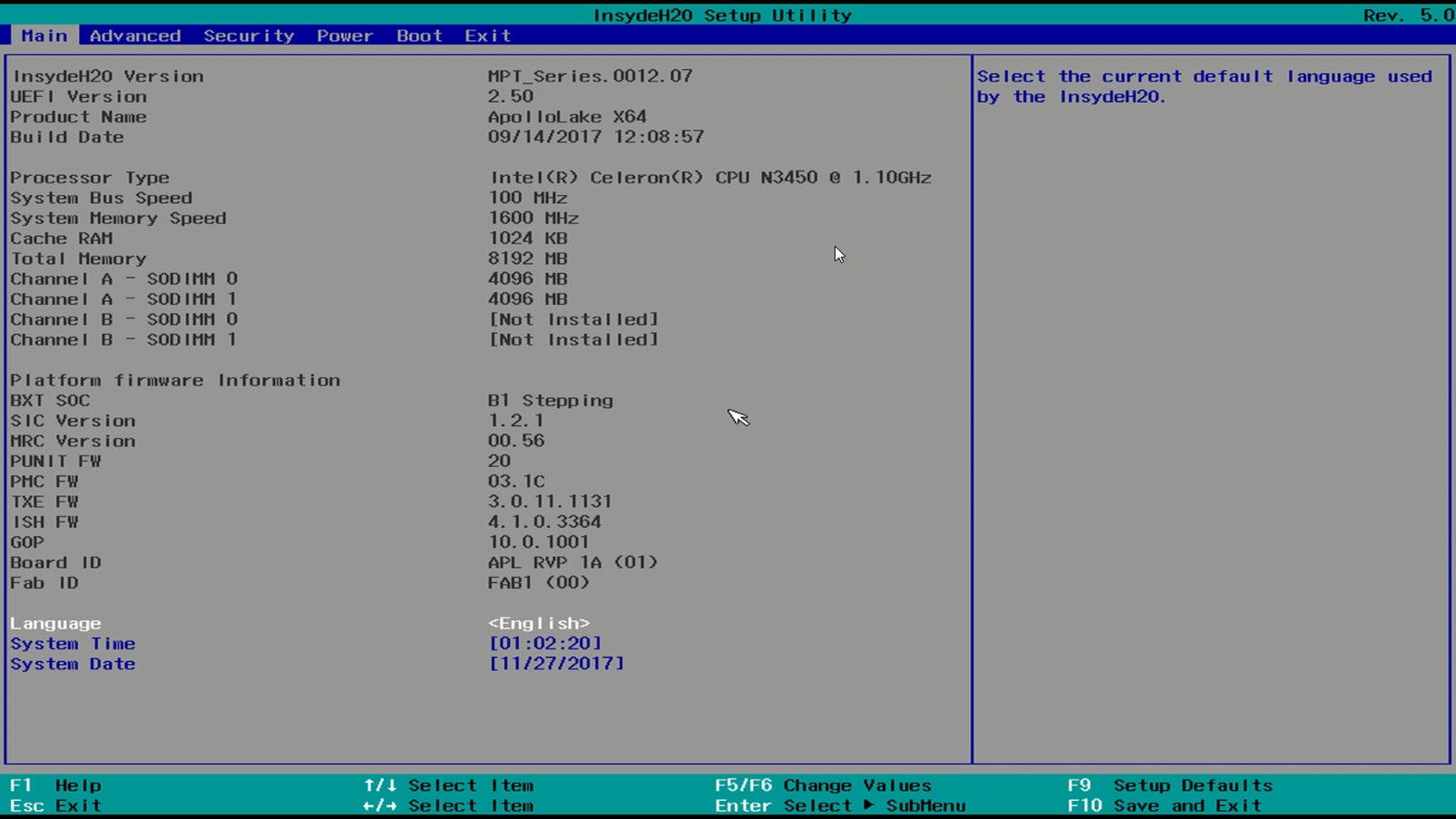Select the Language setting label
Viewport: 1456px width, 819px height.
tap(55, 623)
